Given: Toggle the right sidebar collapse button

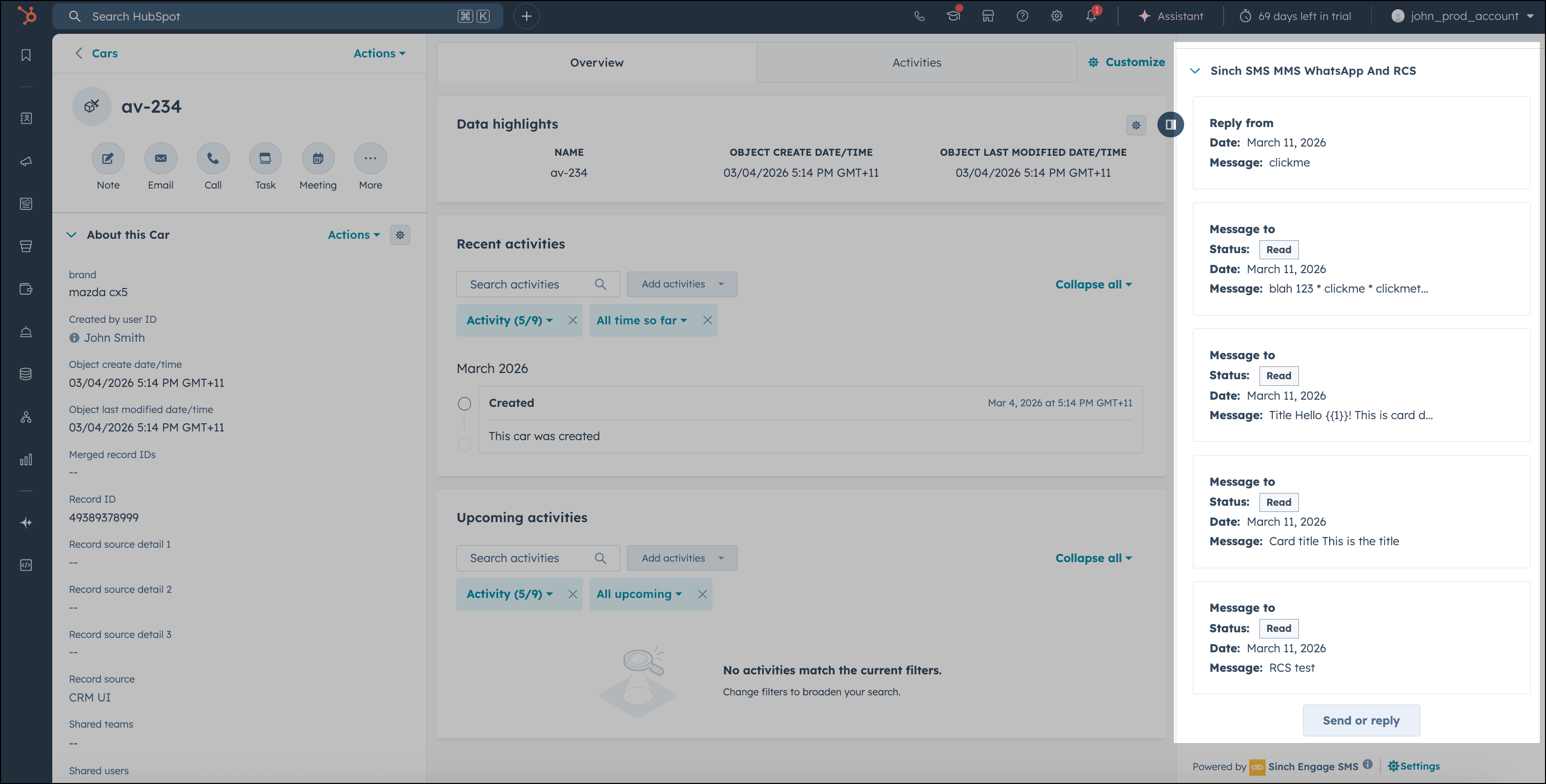Looking at the screenshot, I should pyautogui.click(x=1170, y=124).
